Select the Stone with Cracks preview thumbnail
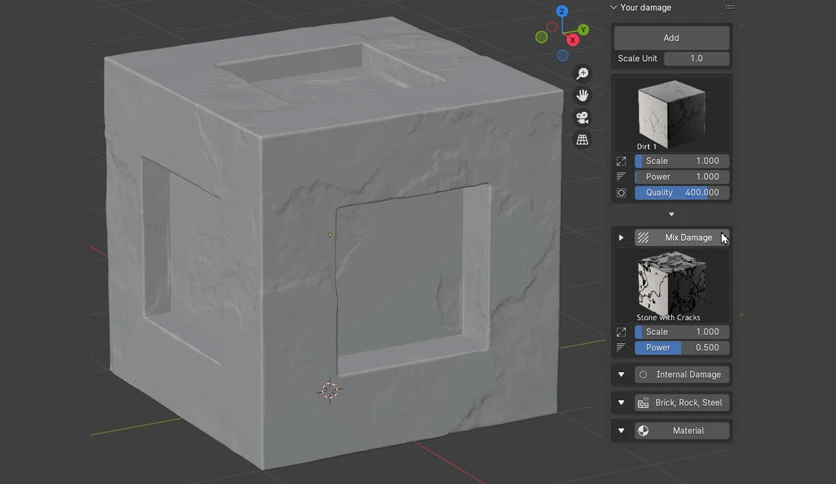Viewport: 836px width, 484px height. pos(672,285)
